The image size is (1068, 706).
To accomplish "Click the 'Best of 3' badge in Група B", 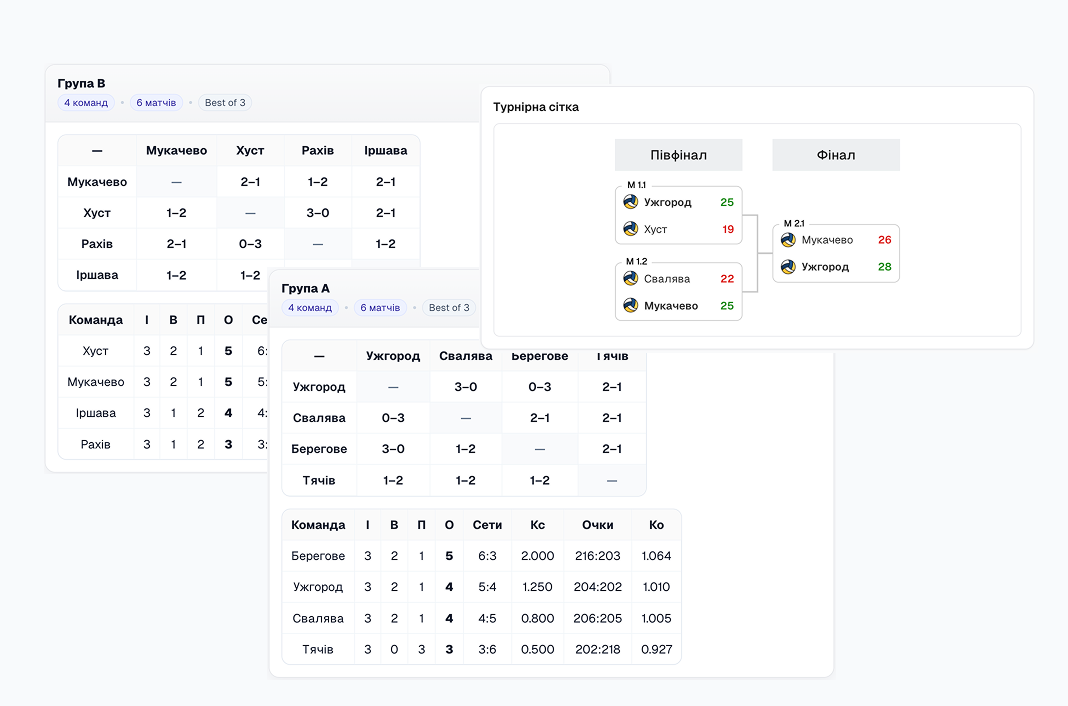I will [224, 103].
